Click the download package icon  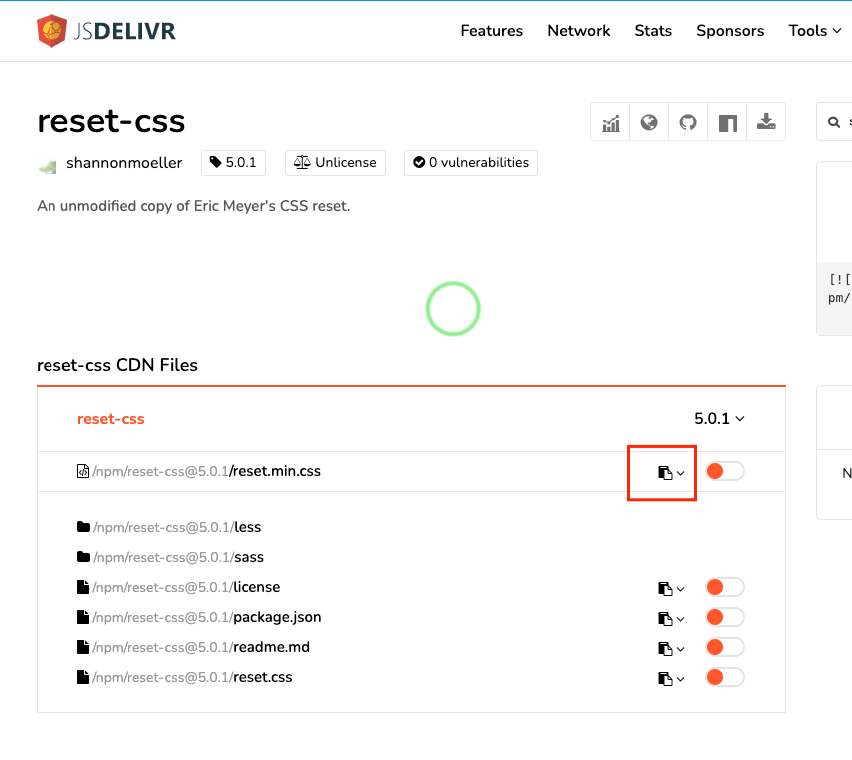point(766,122)
